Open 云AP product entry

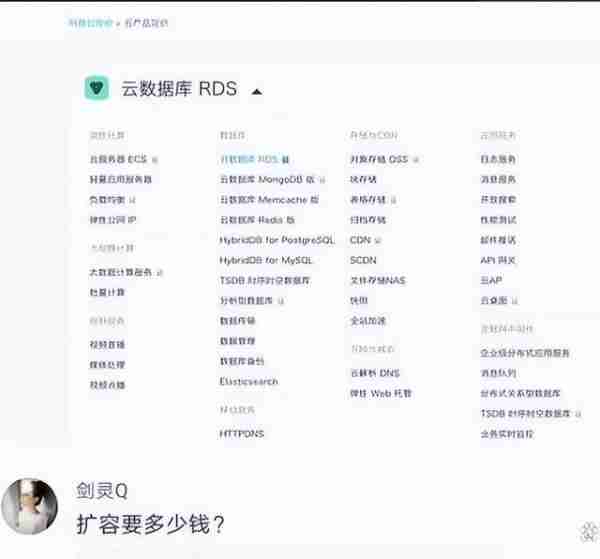click(x=491, y=281)
